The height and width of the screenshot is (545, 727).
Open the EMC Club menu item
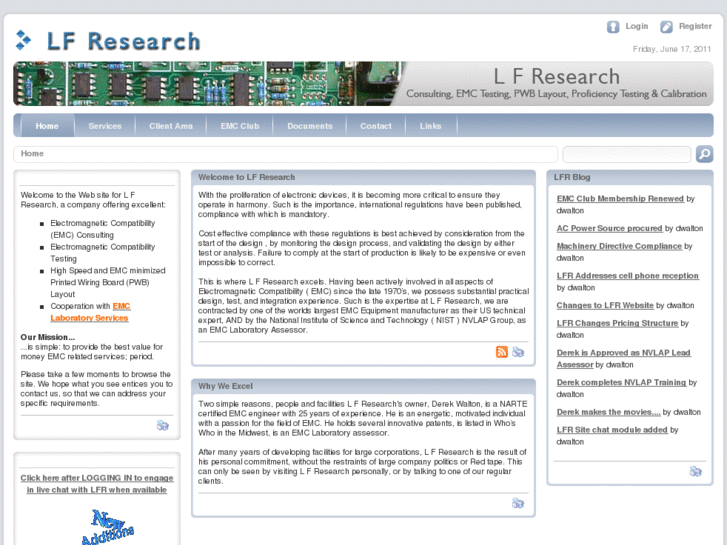[240, 126]
